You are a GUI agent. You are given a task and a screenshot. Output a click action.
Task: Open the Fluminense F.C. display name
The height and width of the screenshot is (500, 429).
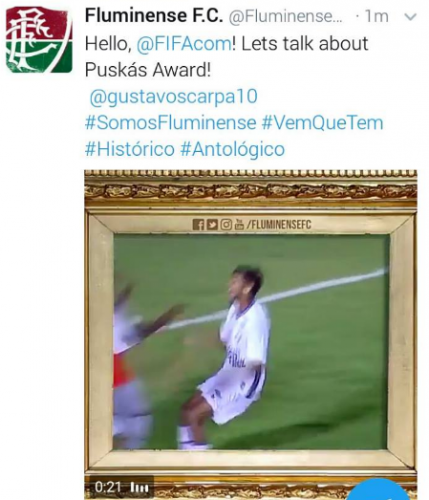154,16
